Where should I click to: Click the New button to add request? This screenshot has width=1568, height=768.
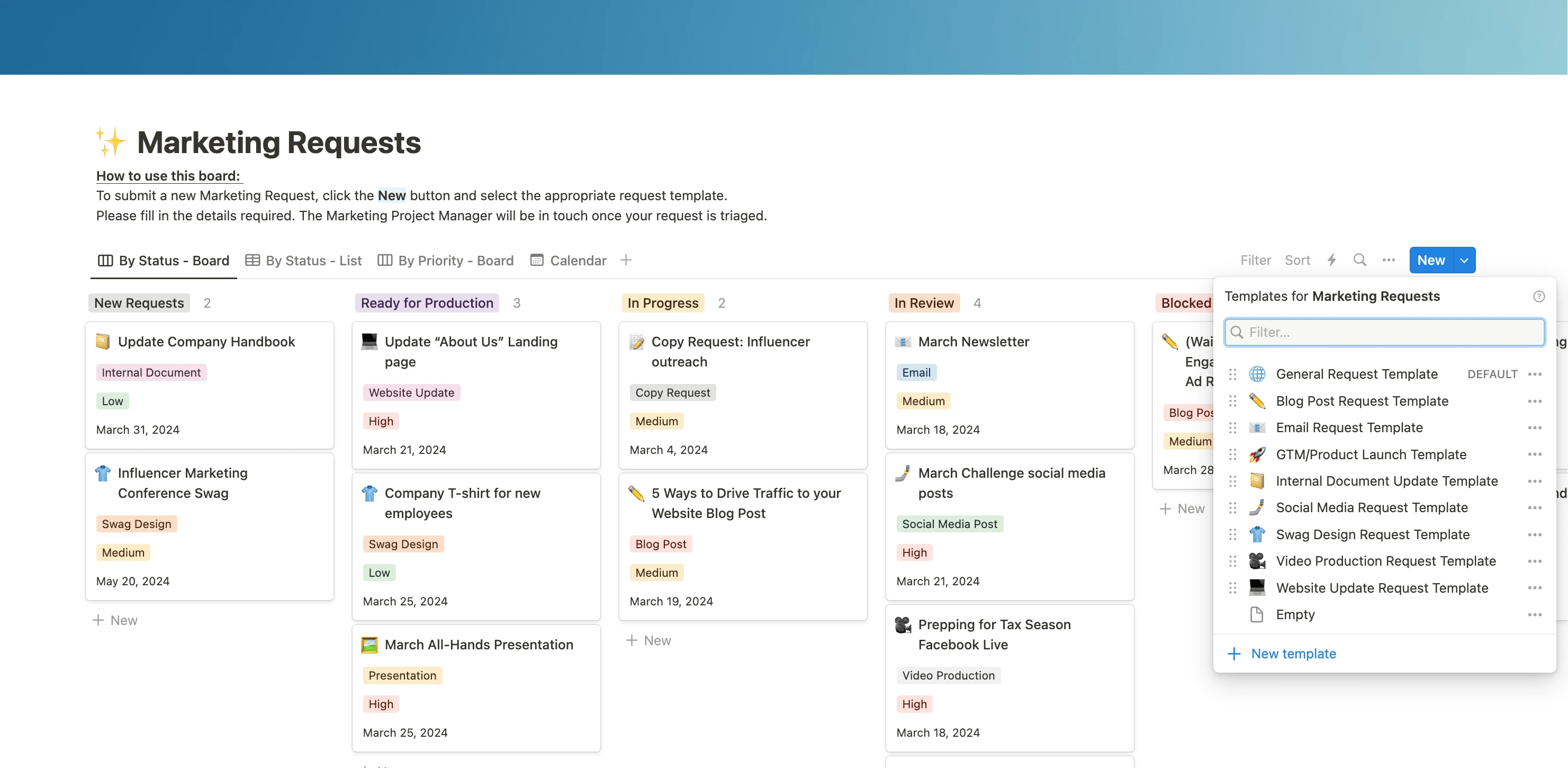point(1431,260)
